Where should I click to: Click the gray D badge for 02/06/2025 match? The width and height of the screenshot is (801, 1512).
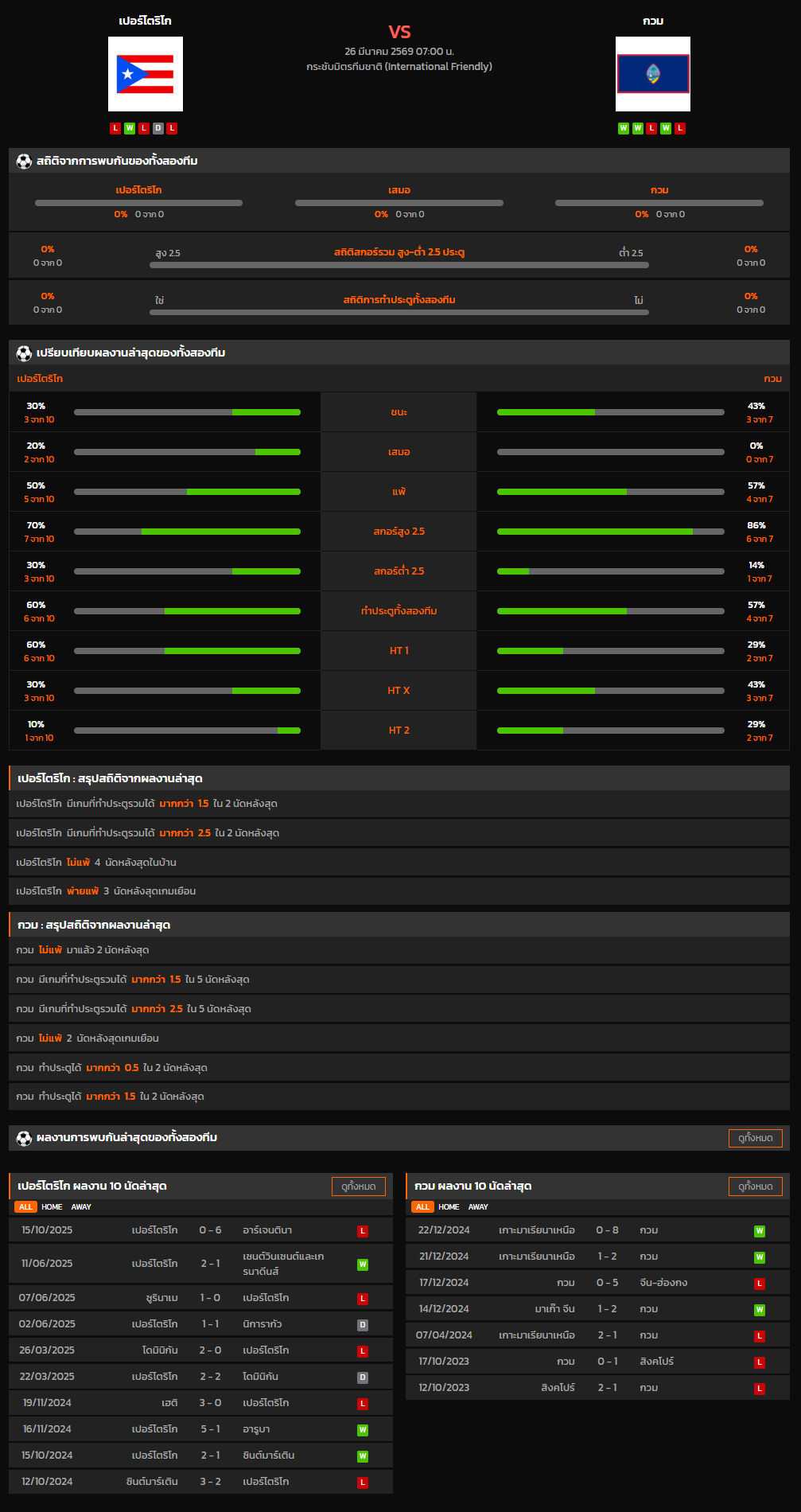(x=363, y=1325)
